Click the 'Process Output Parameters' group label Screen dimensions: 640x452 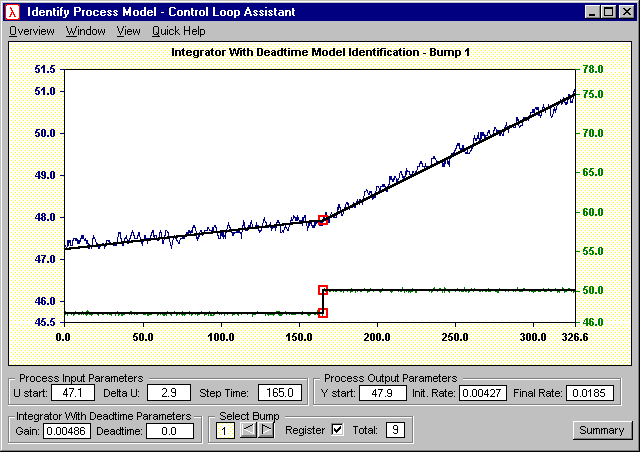coord(391,378)
